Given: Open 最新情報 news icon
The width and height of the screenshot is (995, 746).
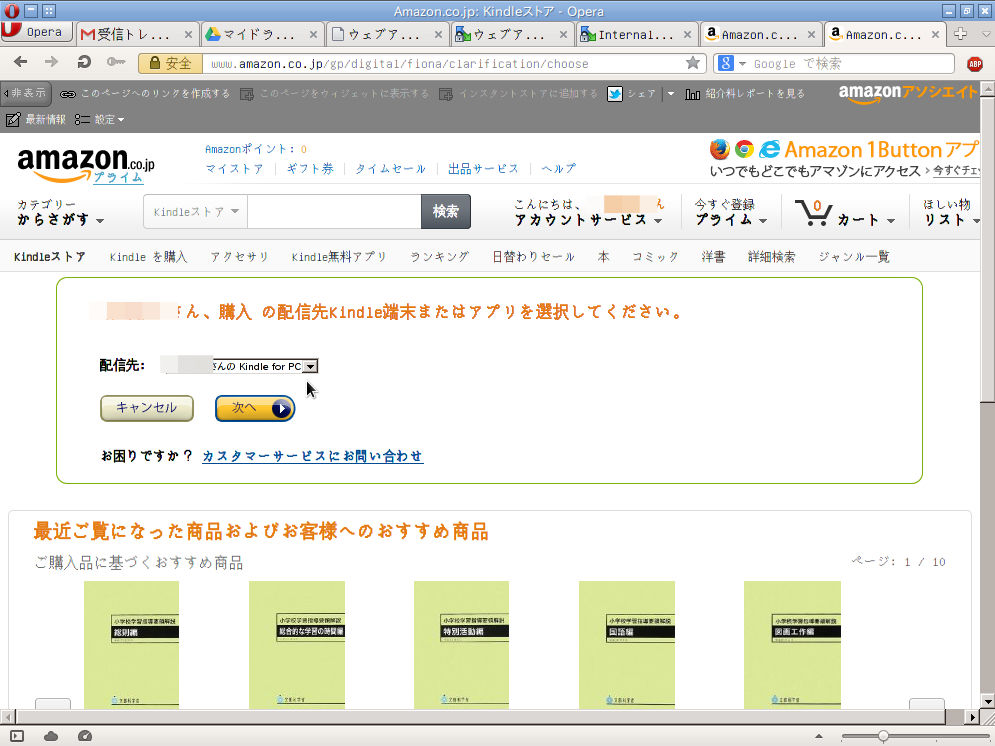Looking at the screenshot, I should point(13,119).
